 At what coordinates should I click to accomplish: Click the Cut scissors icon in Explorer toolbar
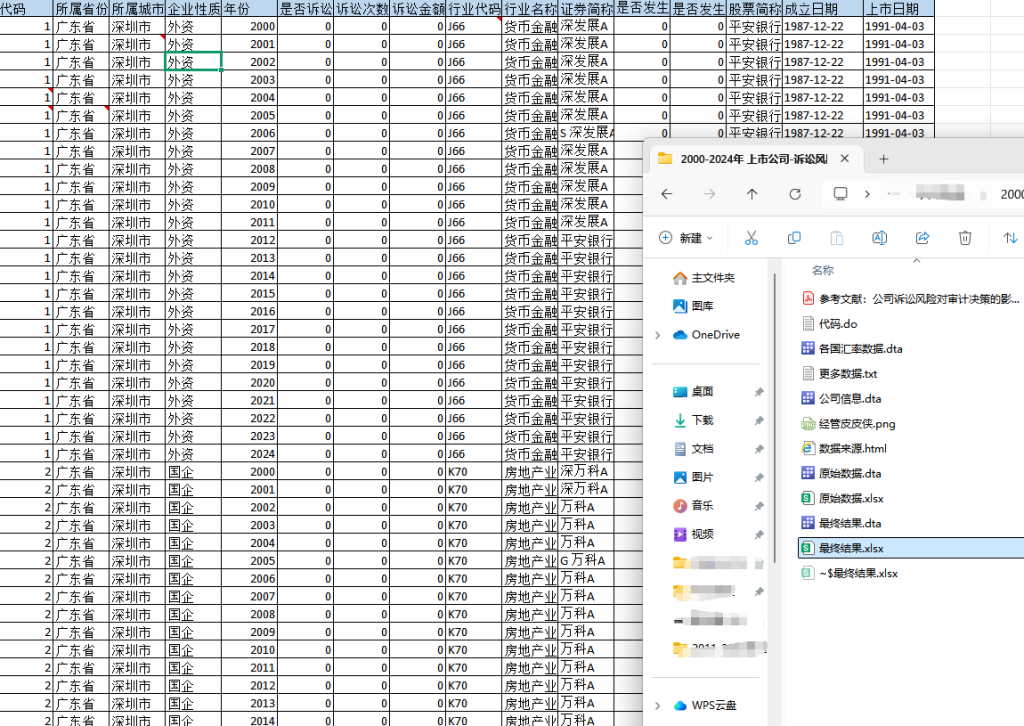point(751,238)
